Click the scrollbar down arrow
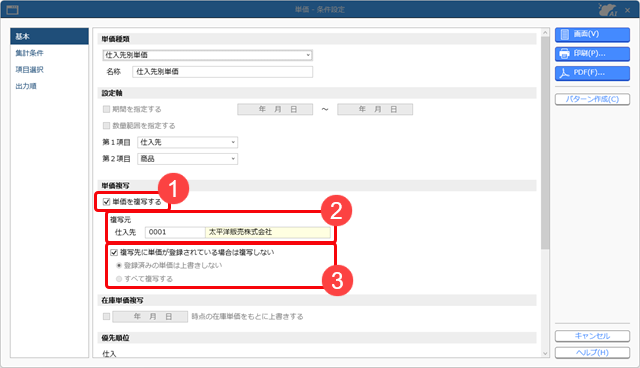 click(x=545, y=354)
